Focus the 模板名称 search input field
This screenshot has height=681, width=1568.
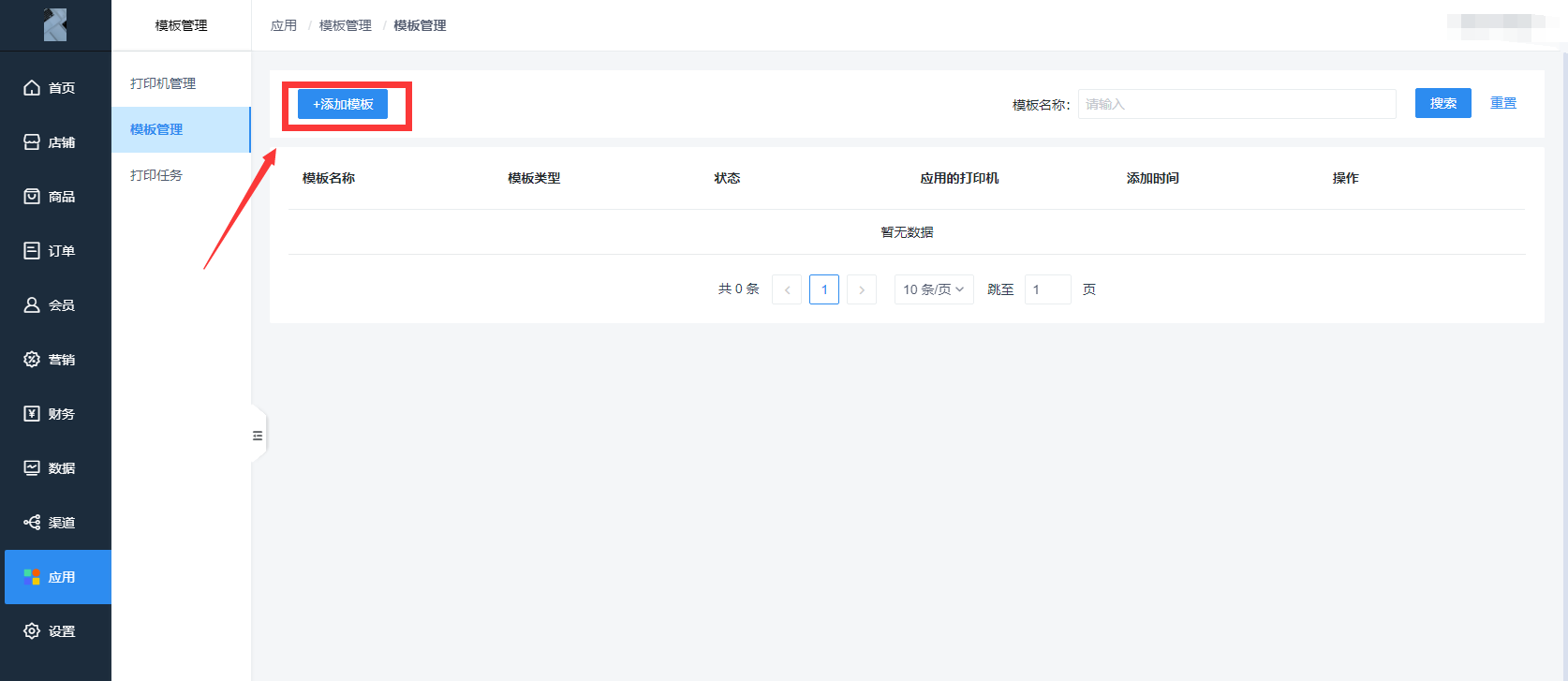(1236, 104)
